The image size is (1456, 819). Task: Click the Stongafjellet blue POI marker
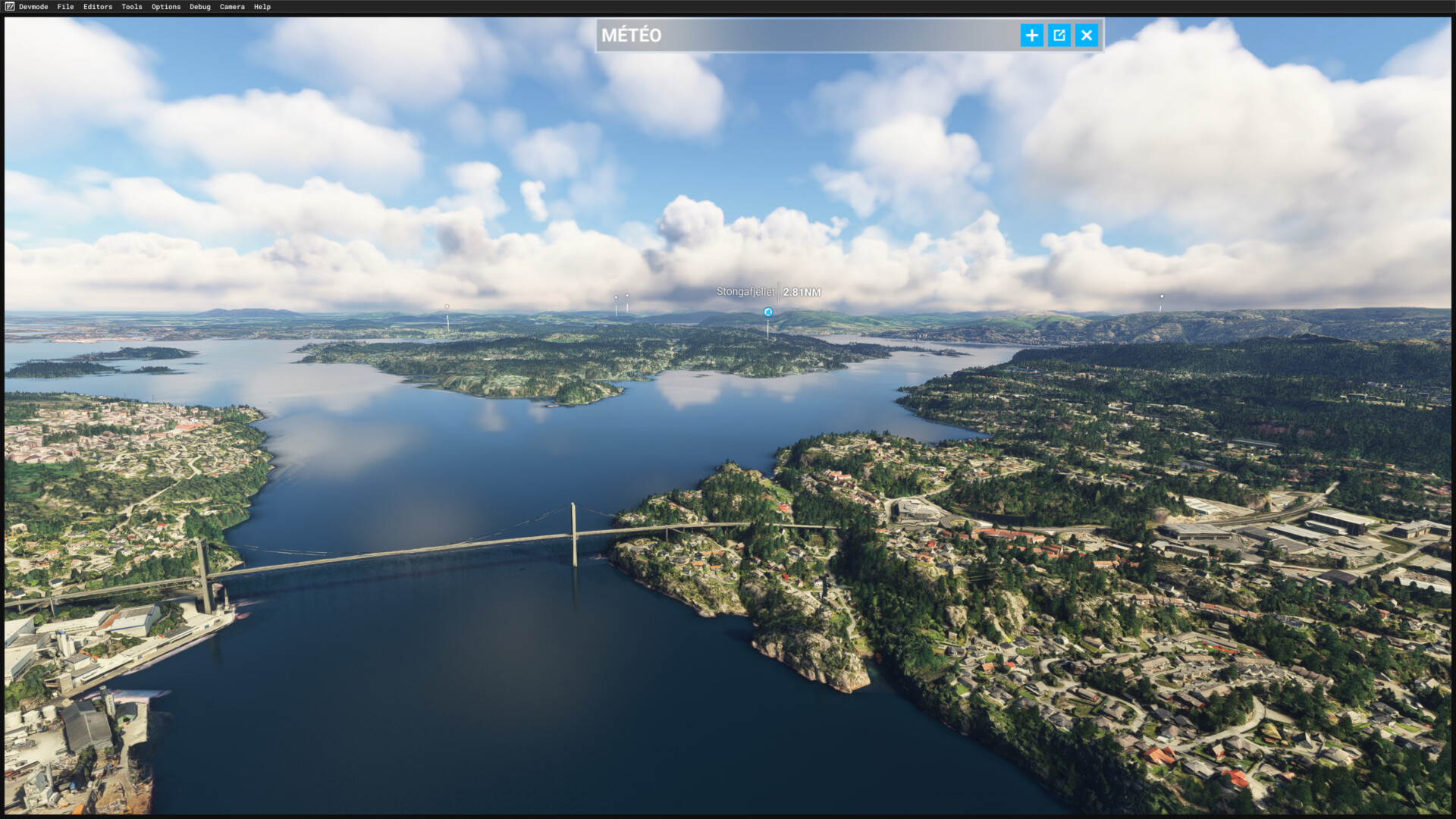click(767, 312)
